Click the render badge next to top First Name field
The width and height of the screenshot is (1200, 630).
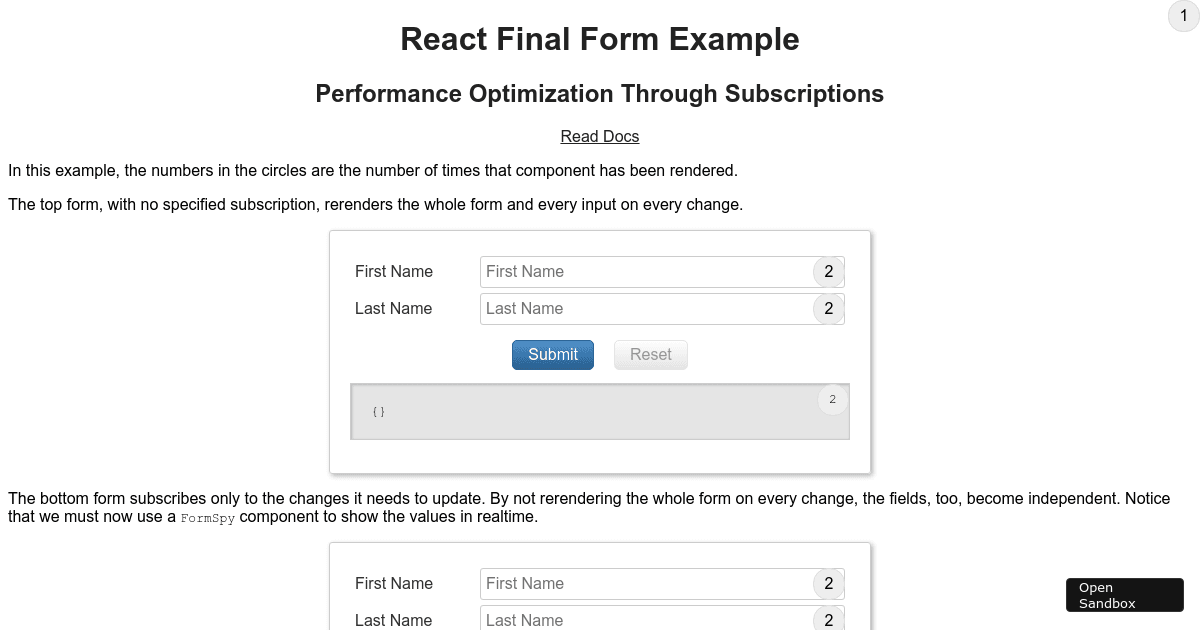(x=828, y=271)
